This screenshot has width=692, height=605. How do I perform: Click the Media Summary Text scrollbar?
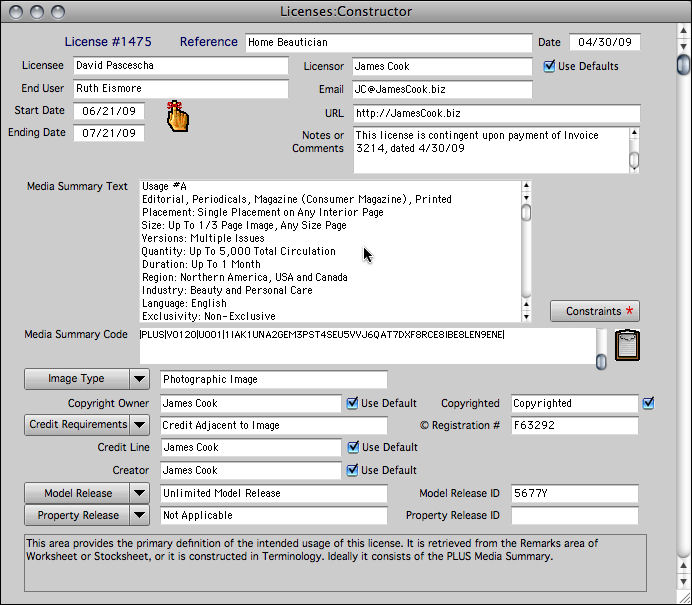pos(526,251)
